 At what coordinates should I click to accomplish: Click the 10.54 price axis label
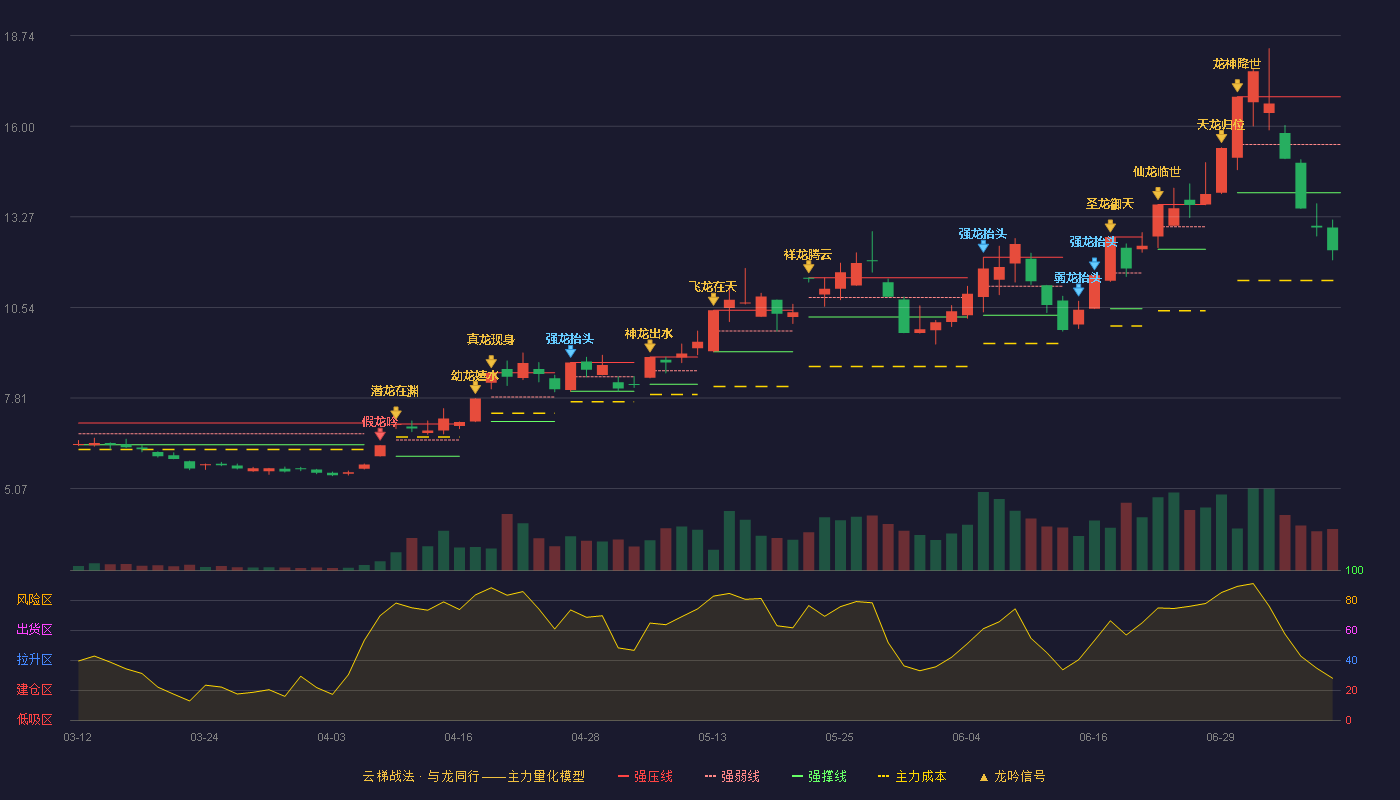pos(19,309)
